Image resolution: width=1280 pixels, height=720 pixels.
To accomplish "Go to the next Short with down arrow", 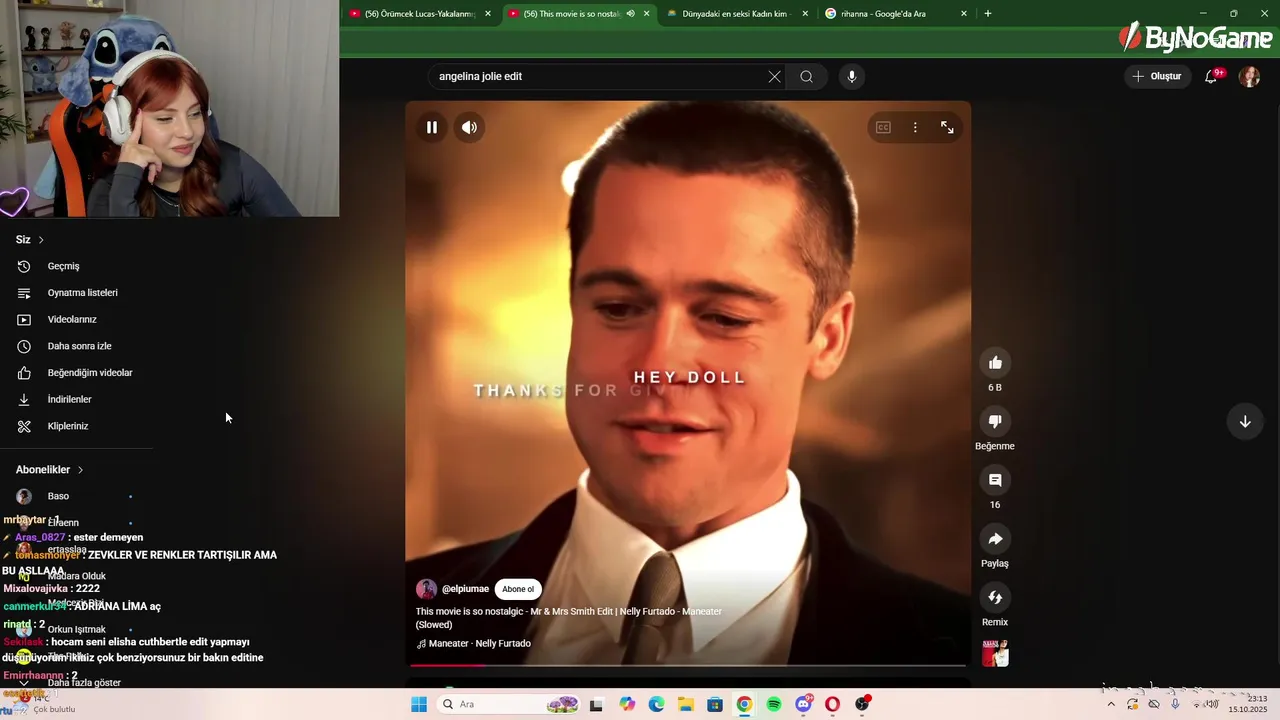I will (1245, 421).
